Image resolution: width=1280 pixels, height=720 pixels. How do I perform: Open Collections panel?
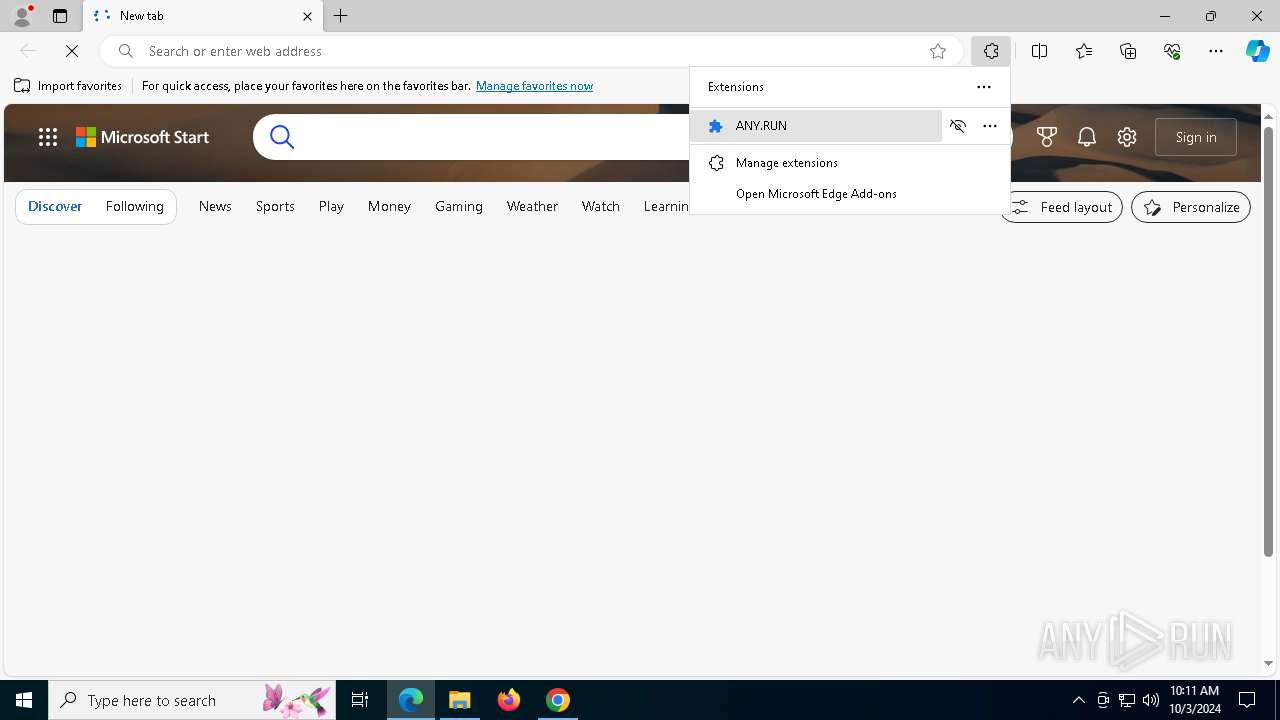click(x=1128, y=51)
